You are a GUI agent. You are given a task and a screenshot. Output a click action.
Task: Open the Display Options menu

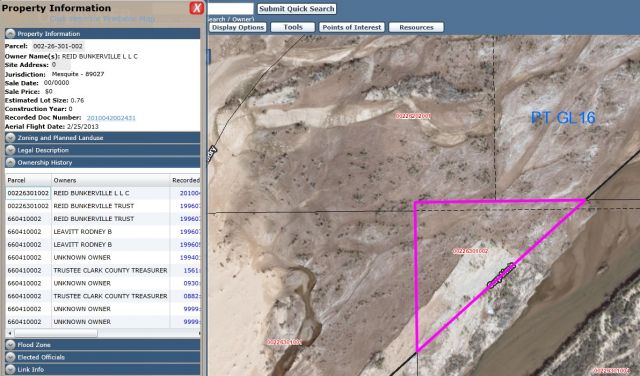(x=238, y=27)
